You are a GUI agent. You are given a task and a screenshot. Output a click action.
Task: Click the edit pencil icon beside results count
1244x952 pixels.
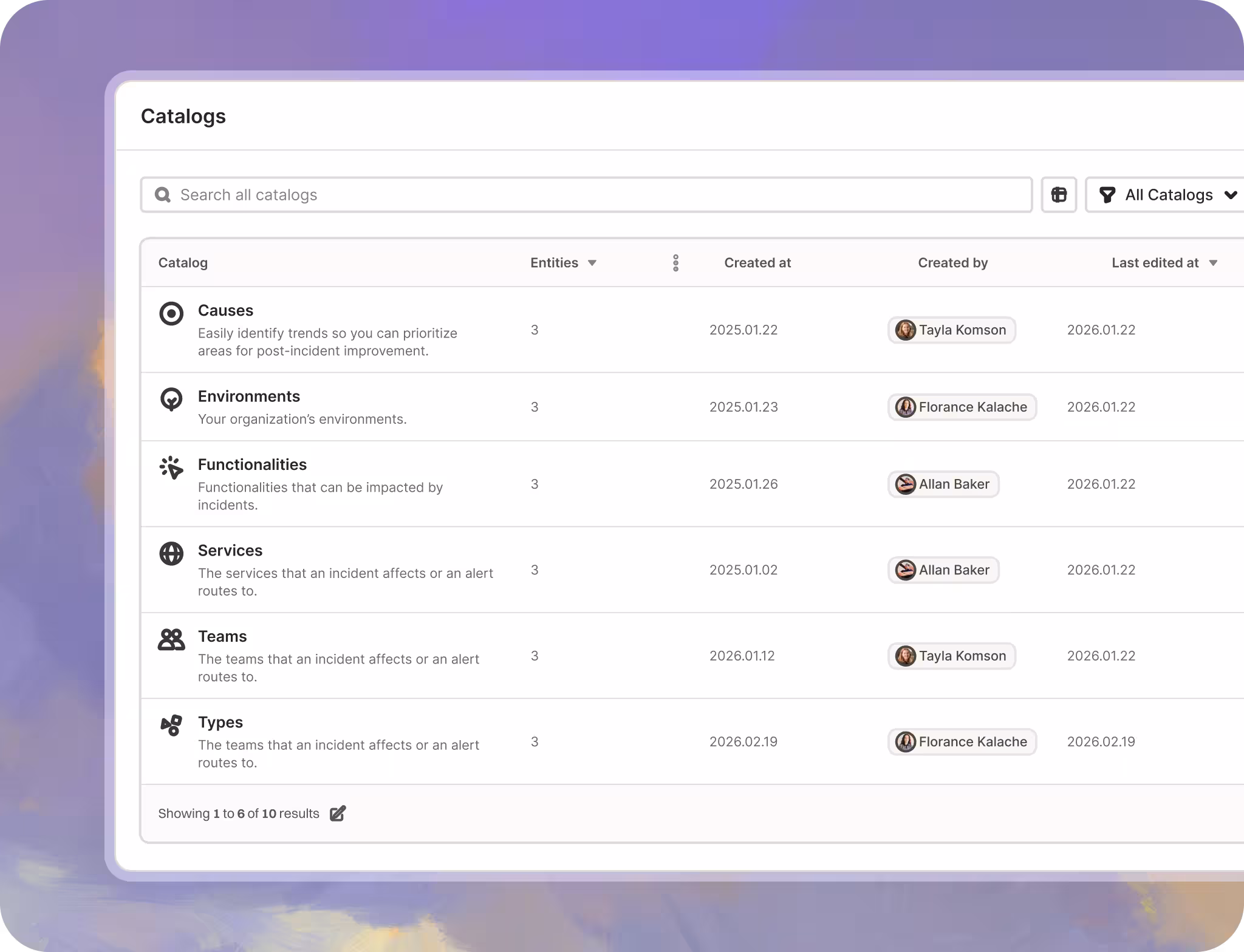point(338,814)
